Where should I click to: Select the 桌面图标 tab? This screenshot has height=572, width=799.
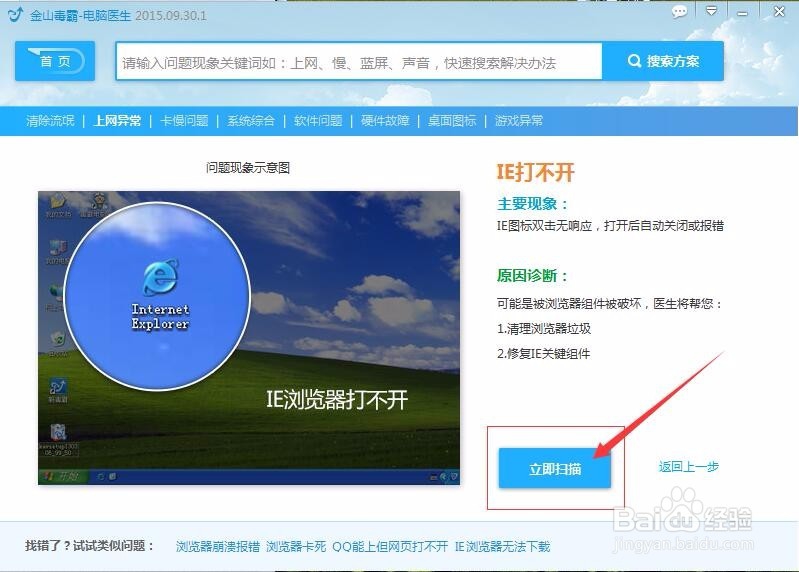[x=452, y=121]
